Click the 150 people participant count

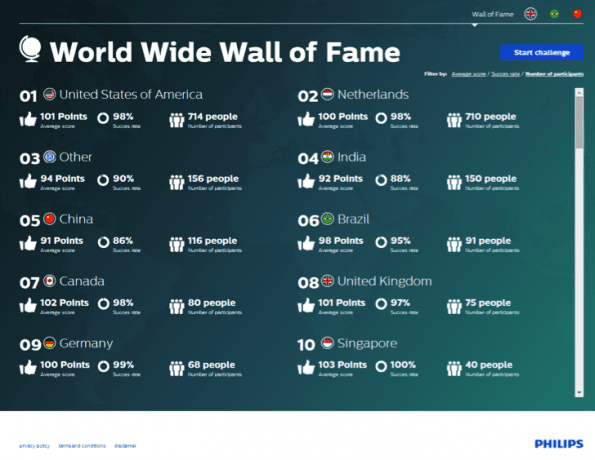click(491, 178)
